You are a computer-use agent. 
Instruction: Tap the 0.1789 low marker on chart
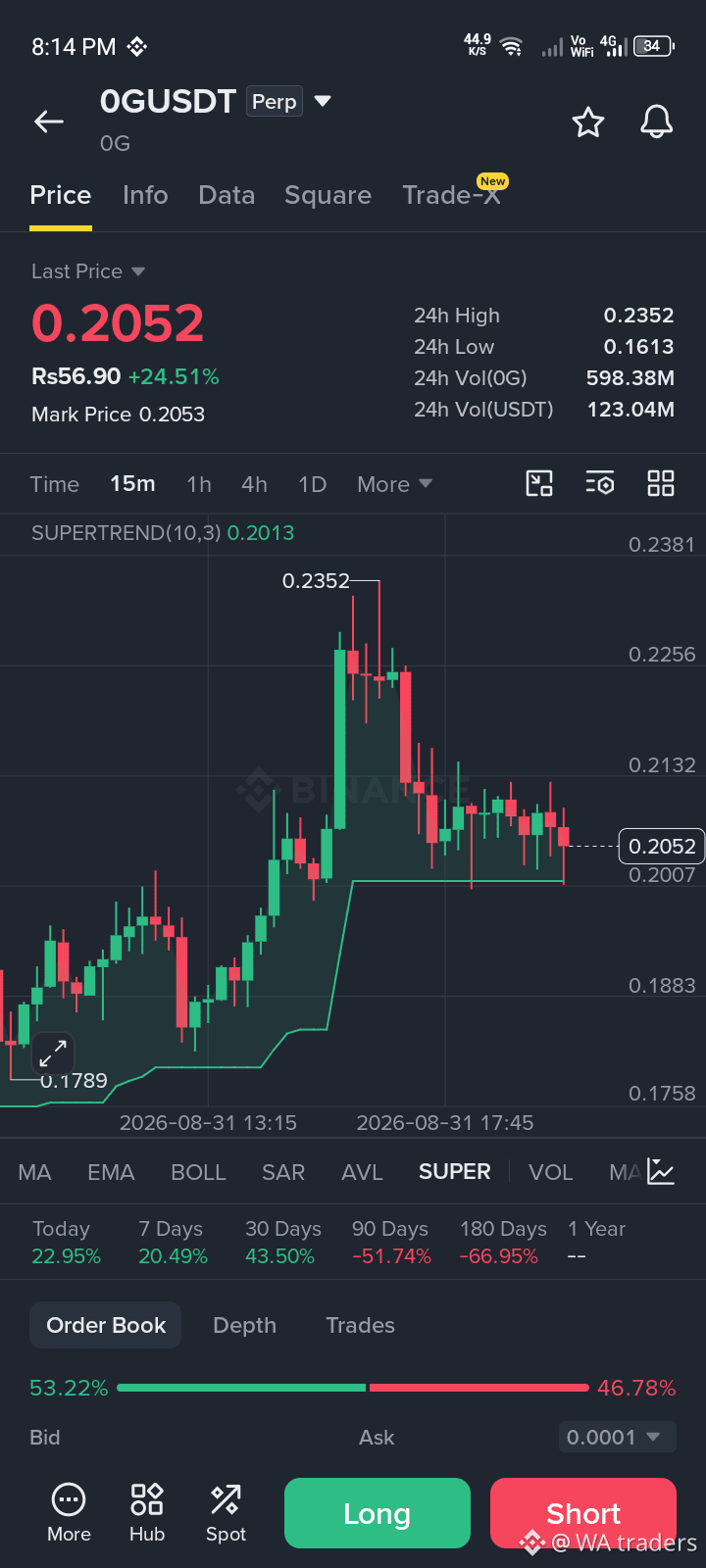coord(74,1081)
